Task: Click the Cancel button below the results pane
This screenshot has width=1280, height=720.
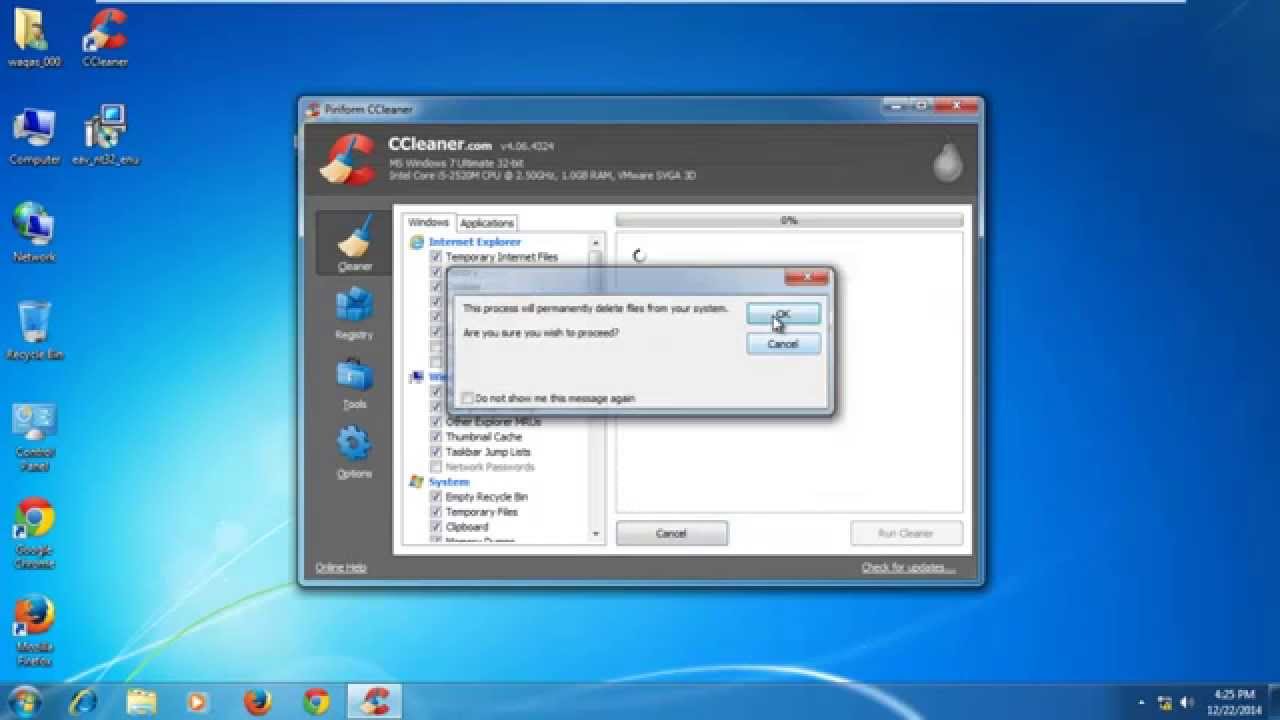Action: (x=672, y=533)
